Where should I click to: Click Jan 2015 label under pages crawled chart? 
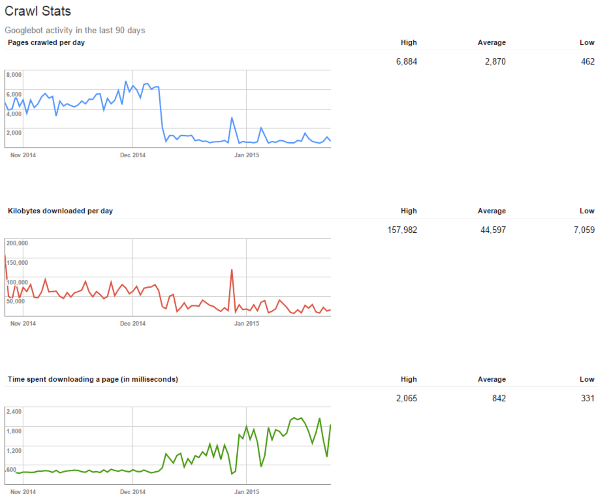247,155
